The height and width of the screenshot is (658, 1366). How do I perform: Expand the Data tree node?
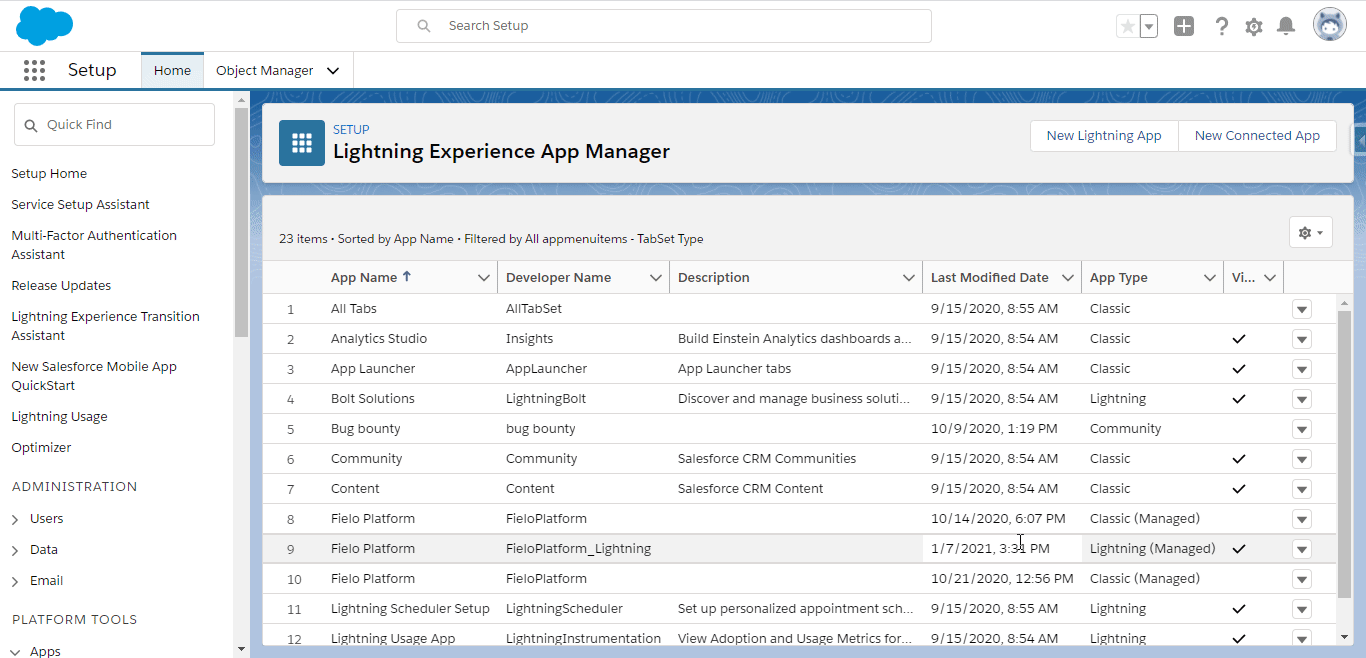[x=15, y=551]
